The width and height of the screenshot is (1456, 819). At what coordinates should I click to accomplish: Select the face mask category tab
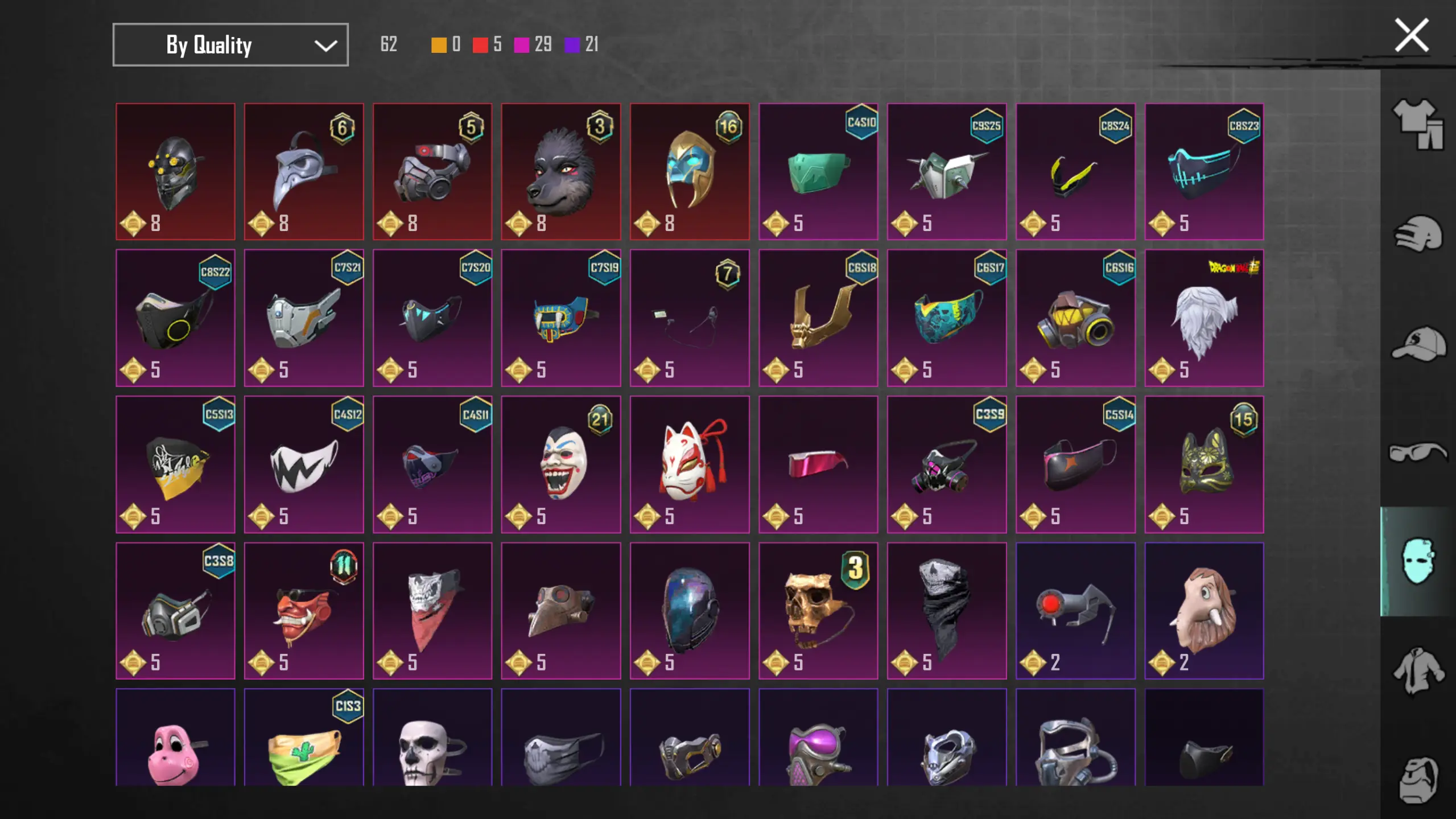coord(1418,561)
